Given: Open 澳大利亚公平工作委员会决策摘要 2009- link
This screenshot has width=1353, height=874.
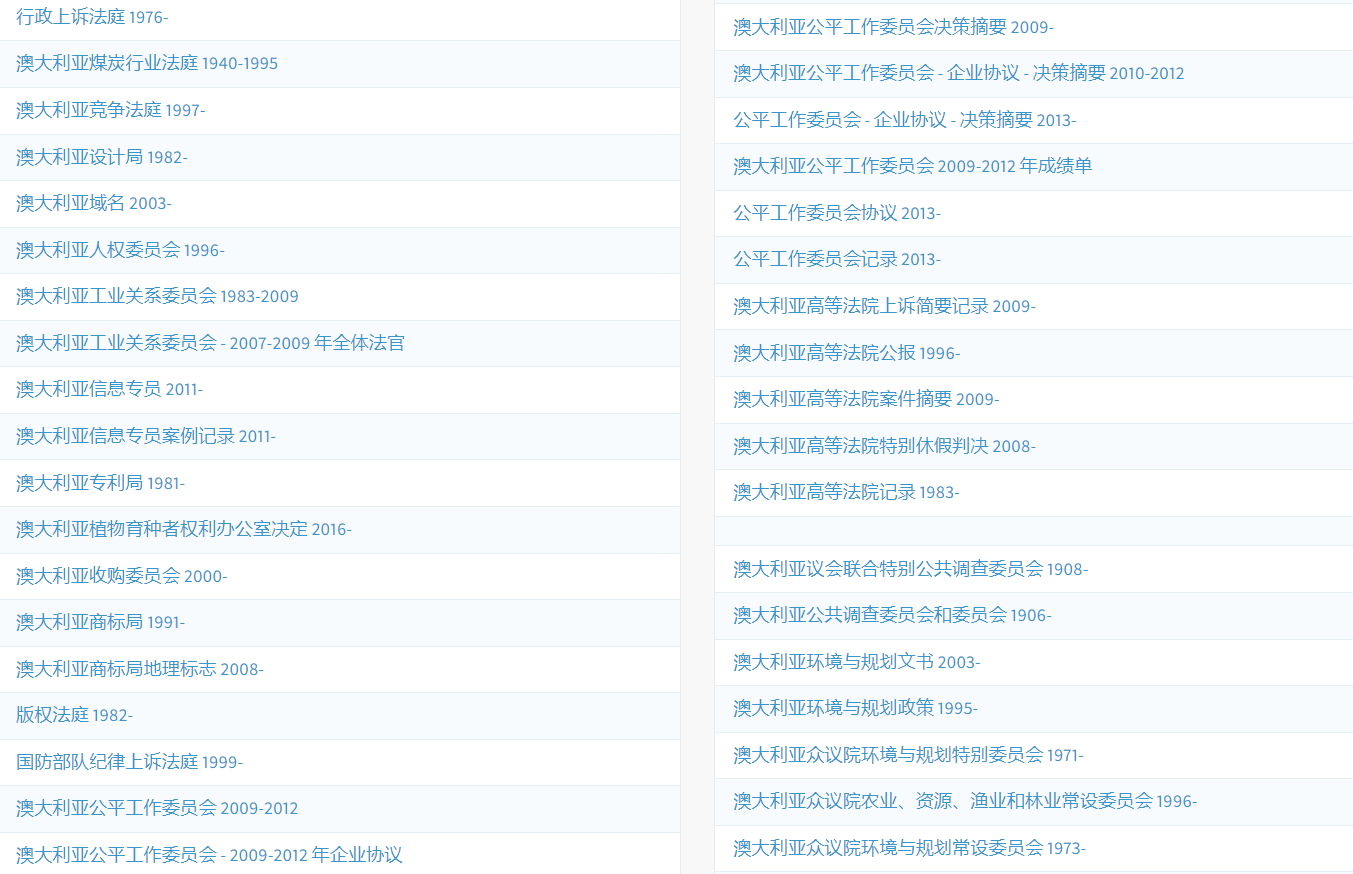Looking at the screenshot, I should tap(893, 27).
